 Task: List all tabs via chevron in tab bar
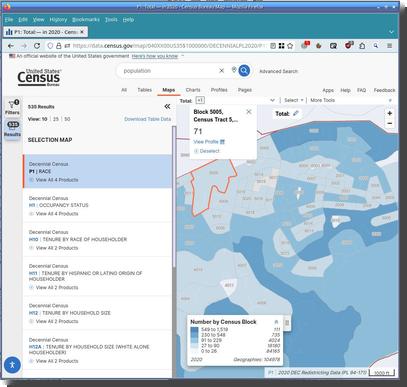pos(391,32)
